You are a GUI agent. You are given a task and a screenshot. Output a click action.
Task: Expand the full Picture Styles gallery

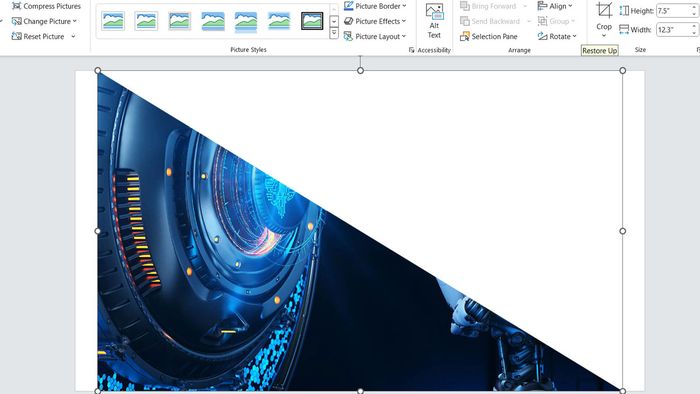point(334,33)
